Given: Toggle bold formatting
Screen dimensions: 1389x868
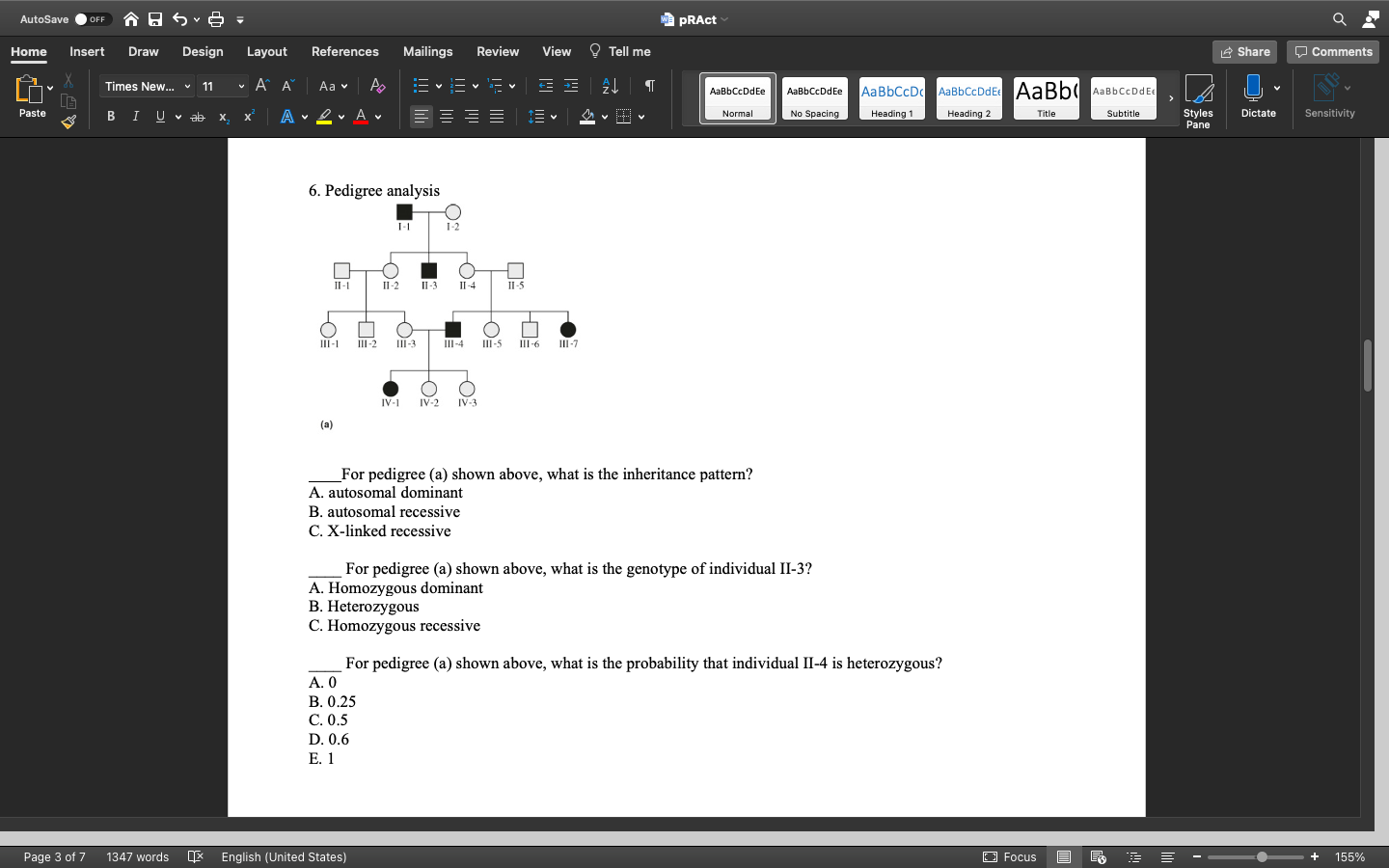Looking at the screenshot, I should click(111, 117).
